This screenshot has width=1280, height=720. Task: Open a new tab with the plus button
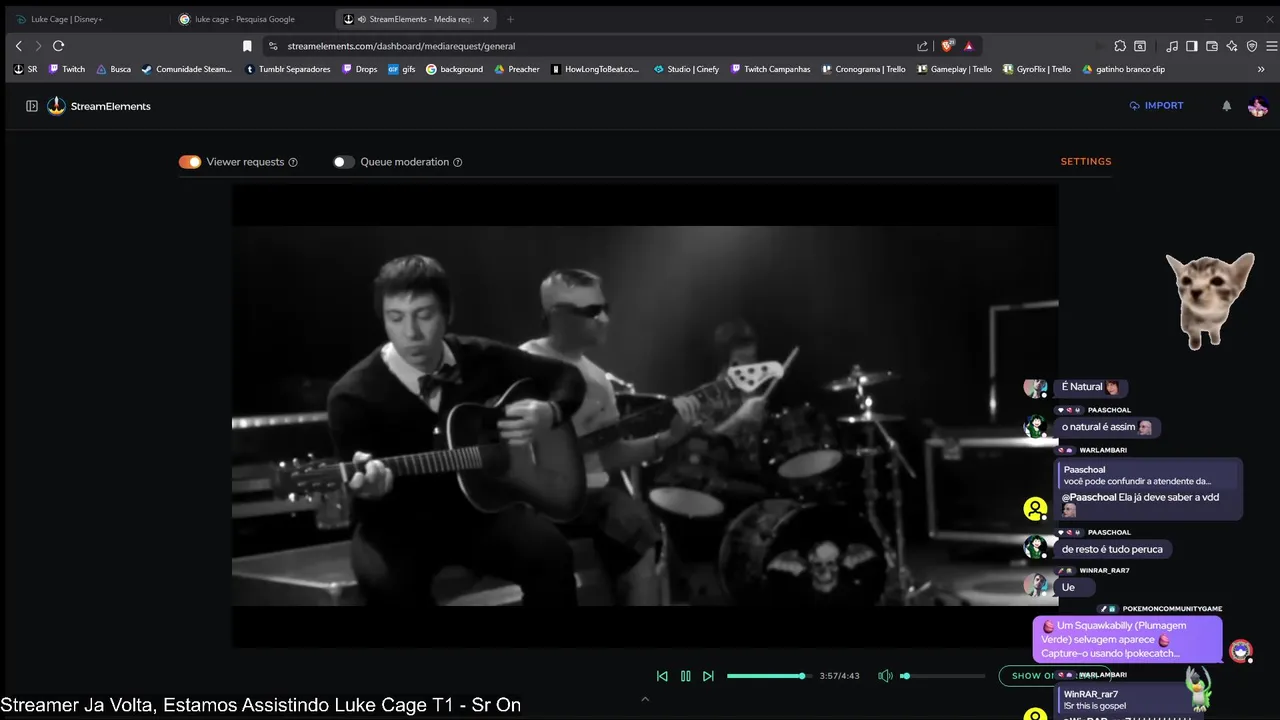point(510,19)
